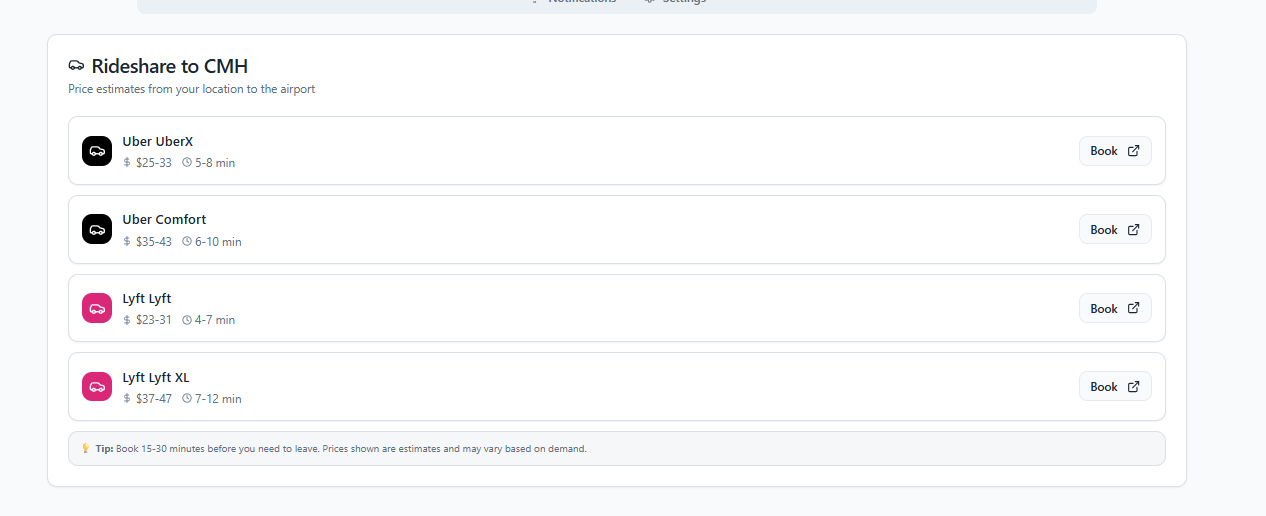
Task: Click the 5-8 min wait time
Action: pos(215,163)
